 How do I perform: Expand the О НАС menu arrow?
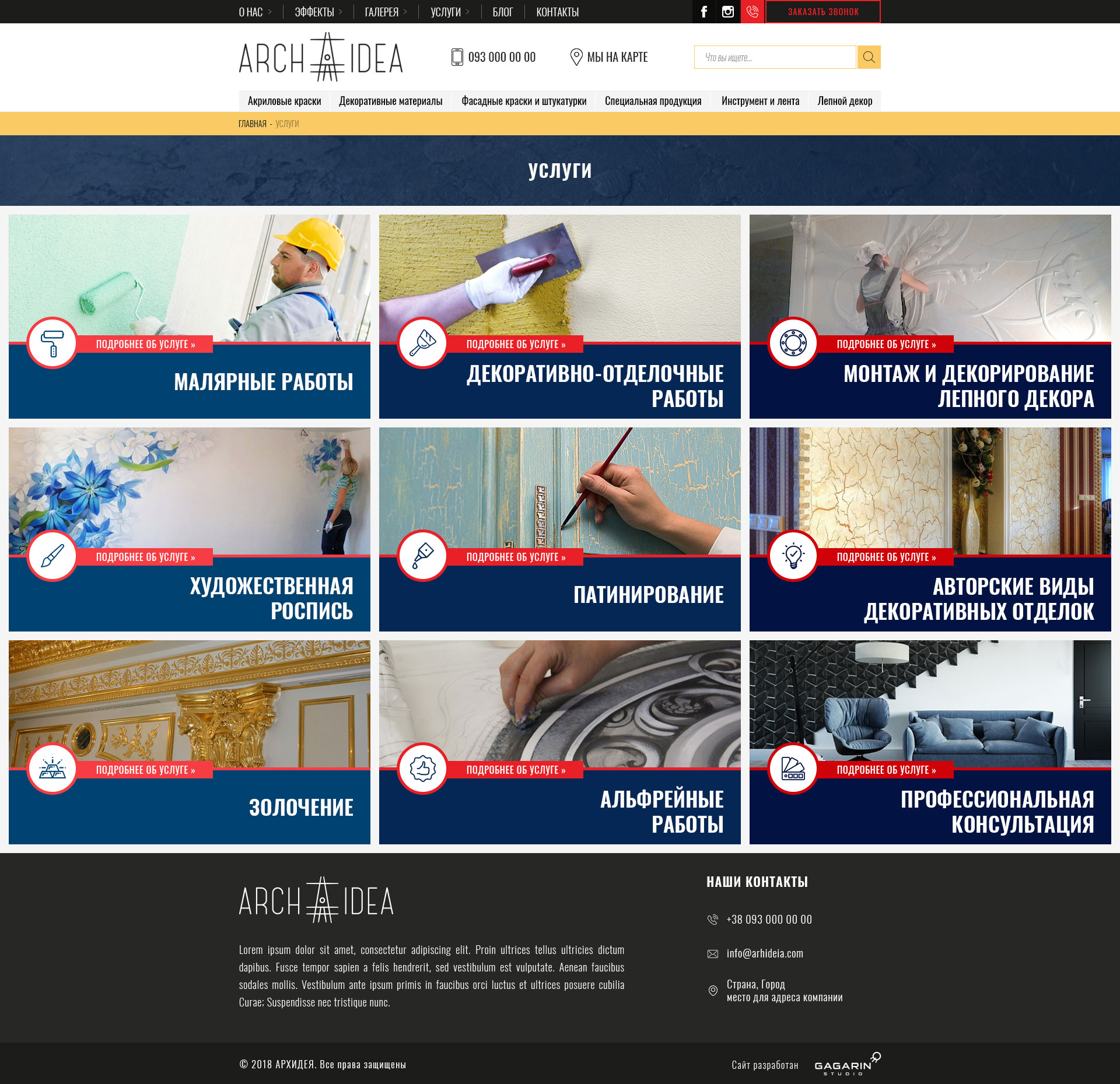[269, 12]
